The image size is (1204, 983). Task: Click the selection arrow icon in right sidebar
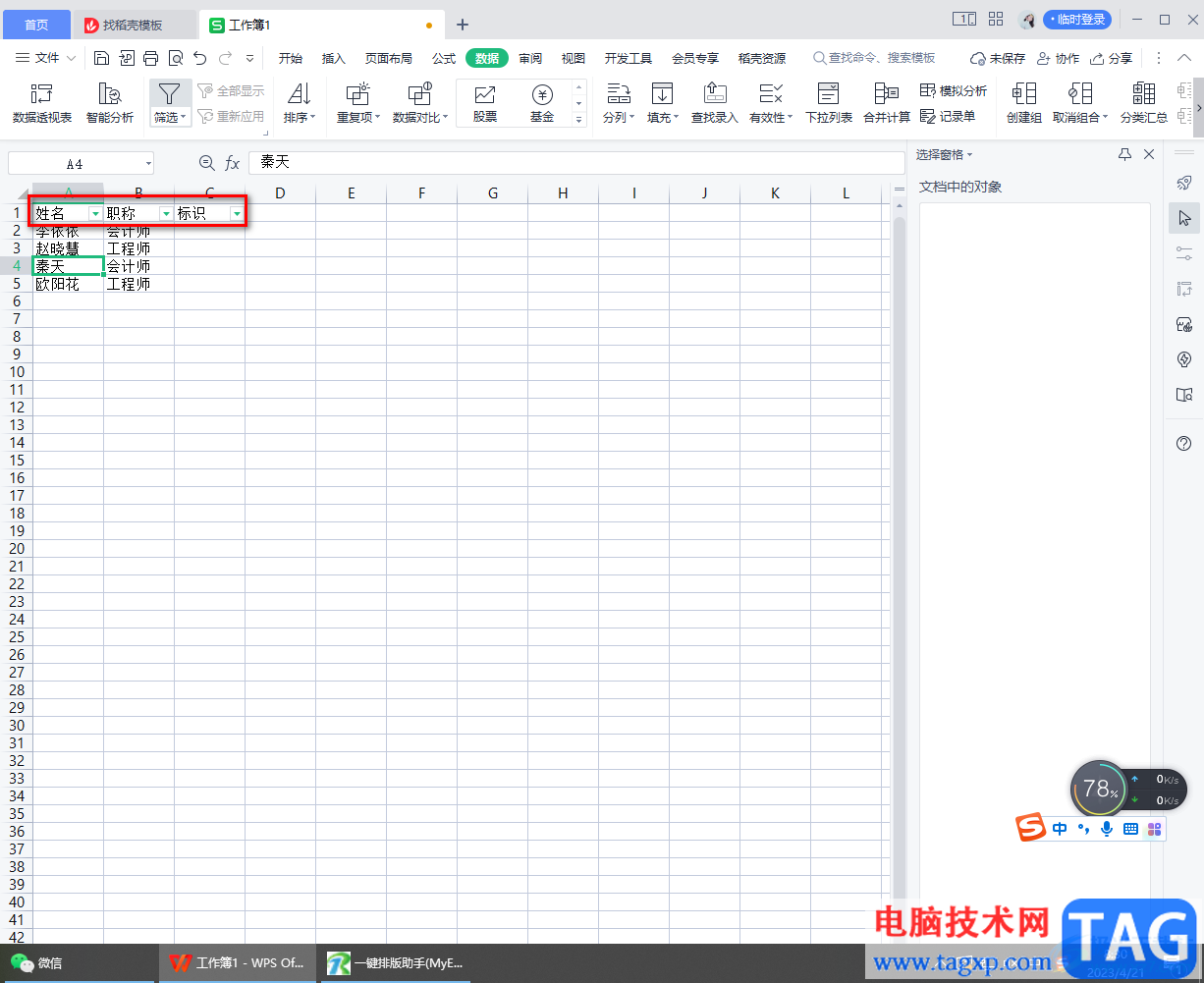pos(1184,218)
